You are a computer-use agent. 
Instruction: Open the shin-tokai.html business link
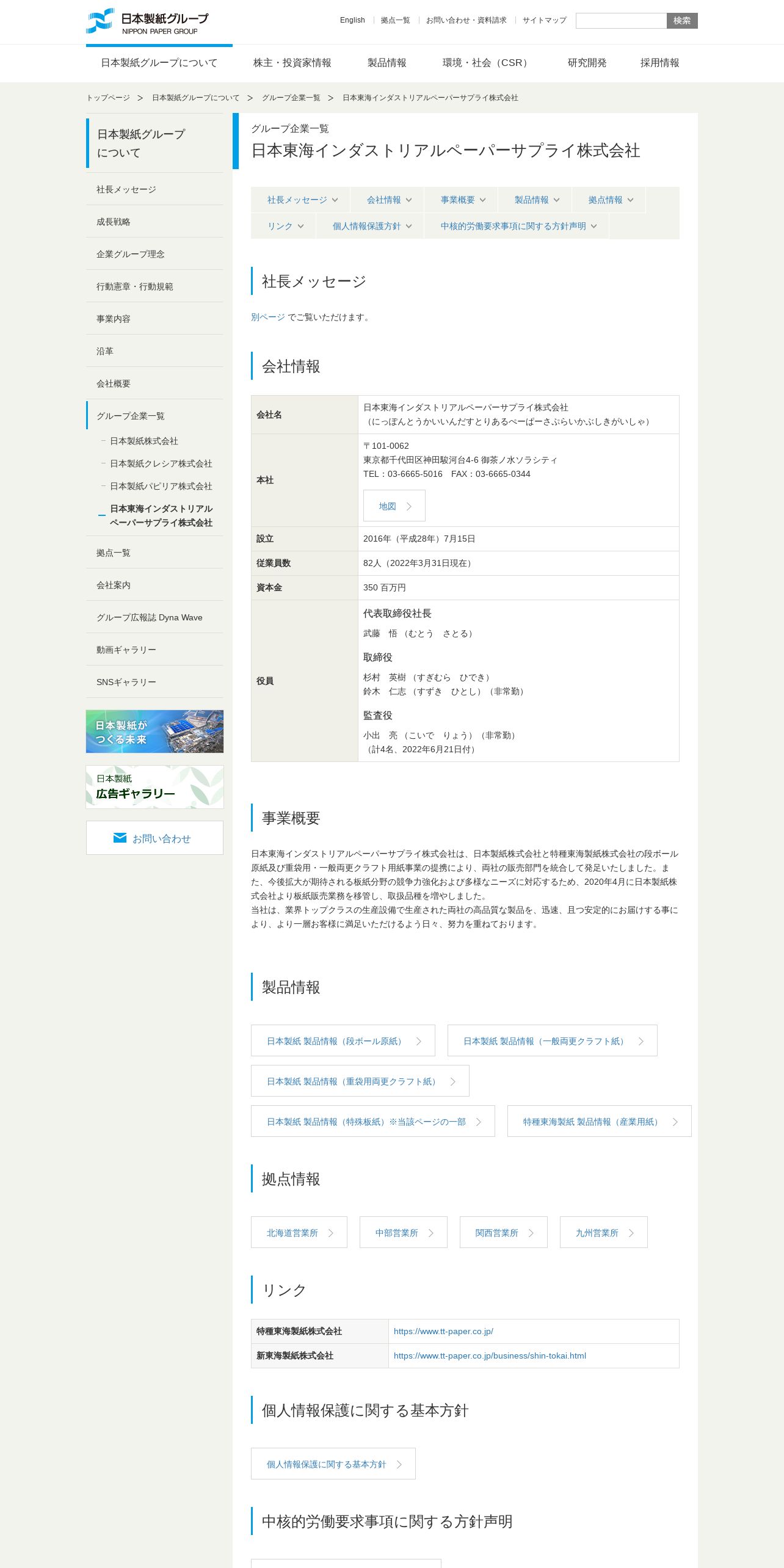point(490,1356)
